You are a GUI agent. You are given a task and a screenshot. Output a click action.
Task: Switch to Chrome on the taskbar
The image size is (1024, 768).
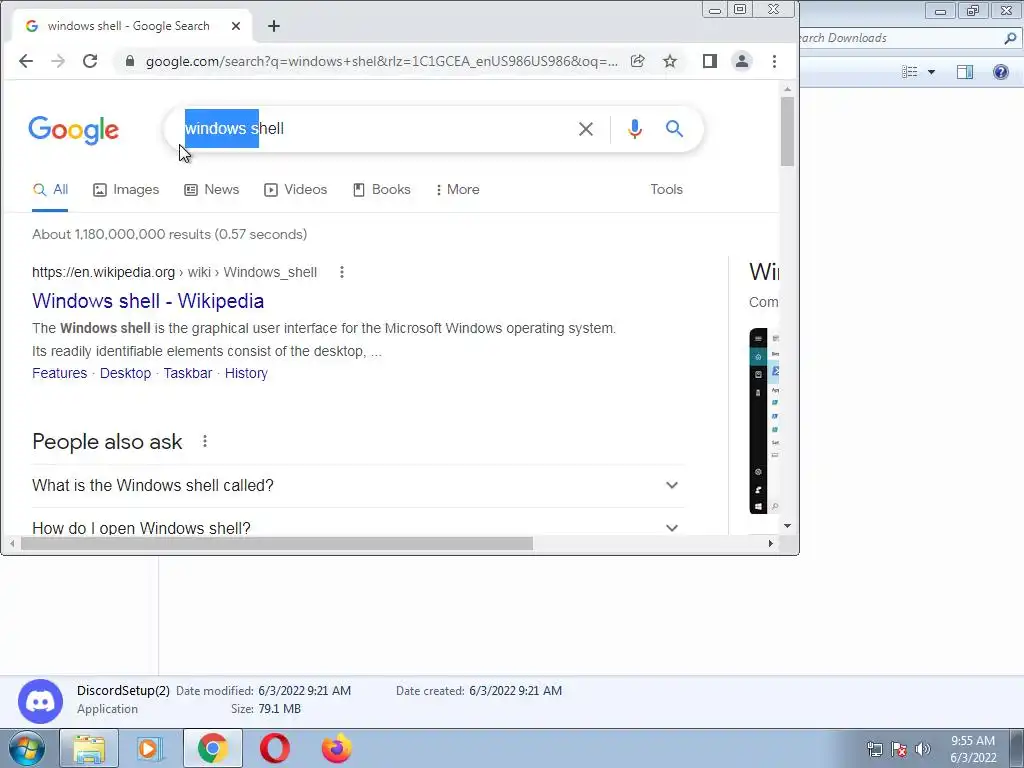[x=212, y=748]
